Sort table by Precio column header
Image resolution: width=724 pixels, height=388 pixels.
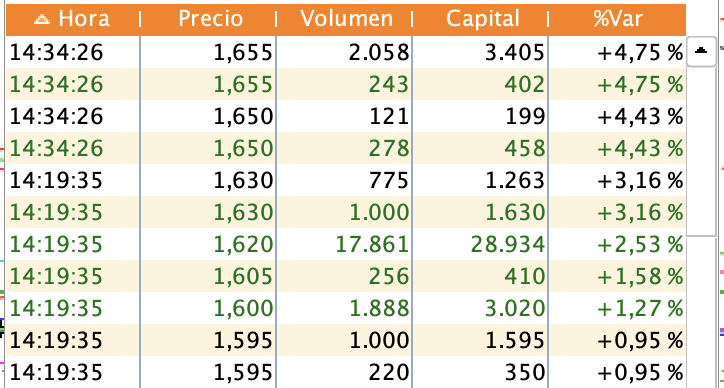[211, 19]
